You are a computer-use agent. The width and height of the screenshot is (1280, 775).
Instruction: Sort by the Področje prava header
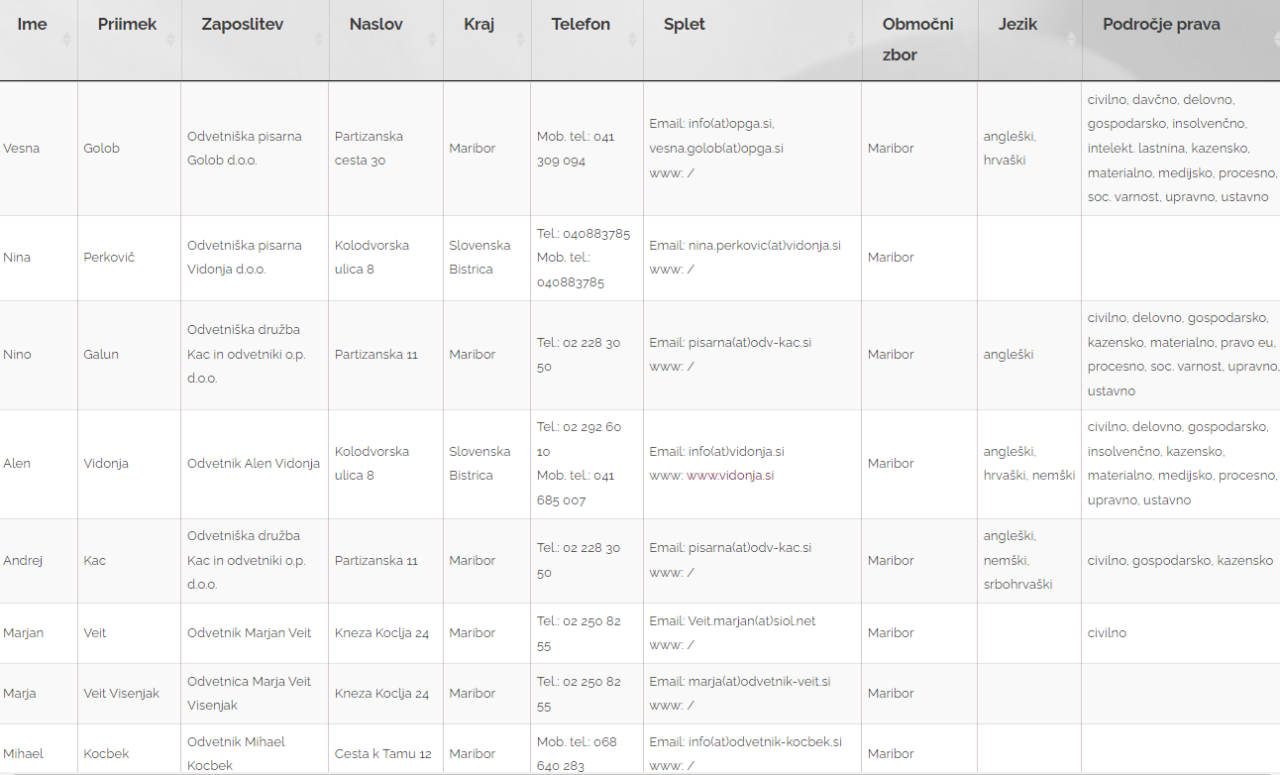coord(1161,25)
